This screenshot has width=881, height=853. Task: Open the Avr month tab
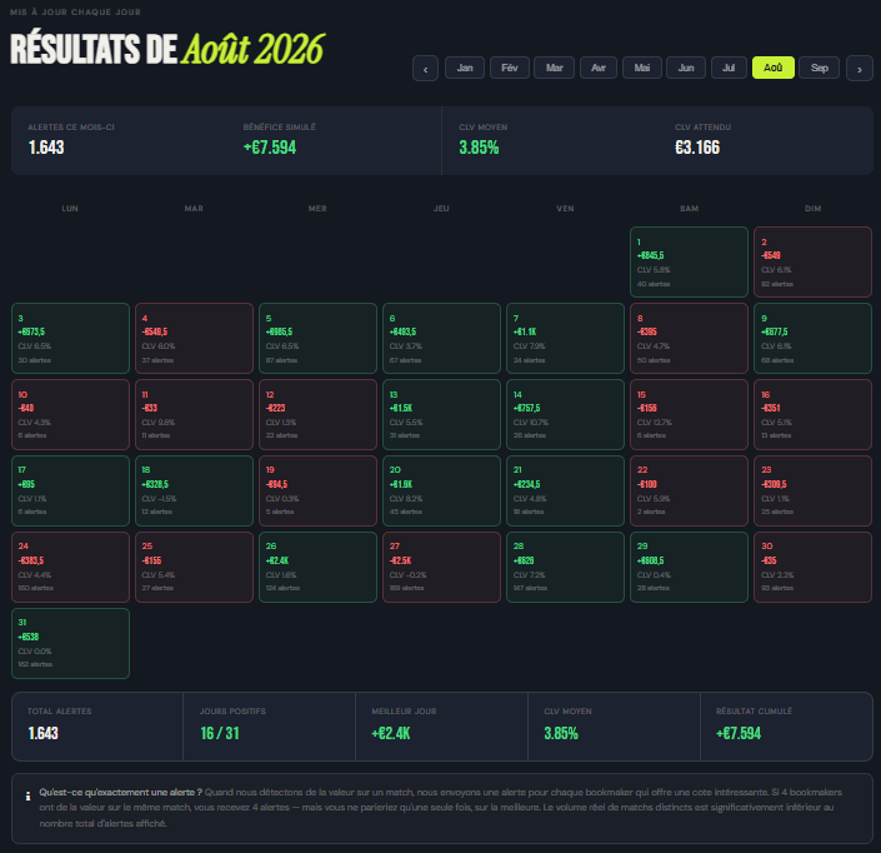pyautogui.click(x=598, y=68)
